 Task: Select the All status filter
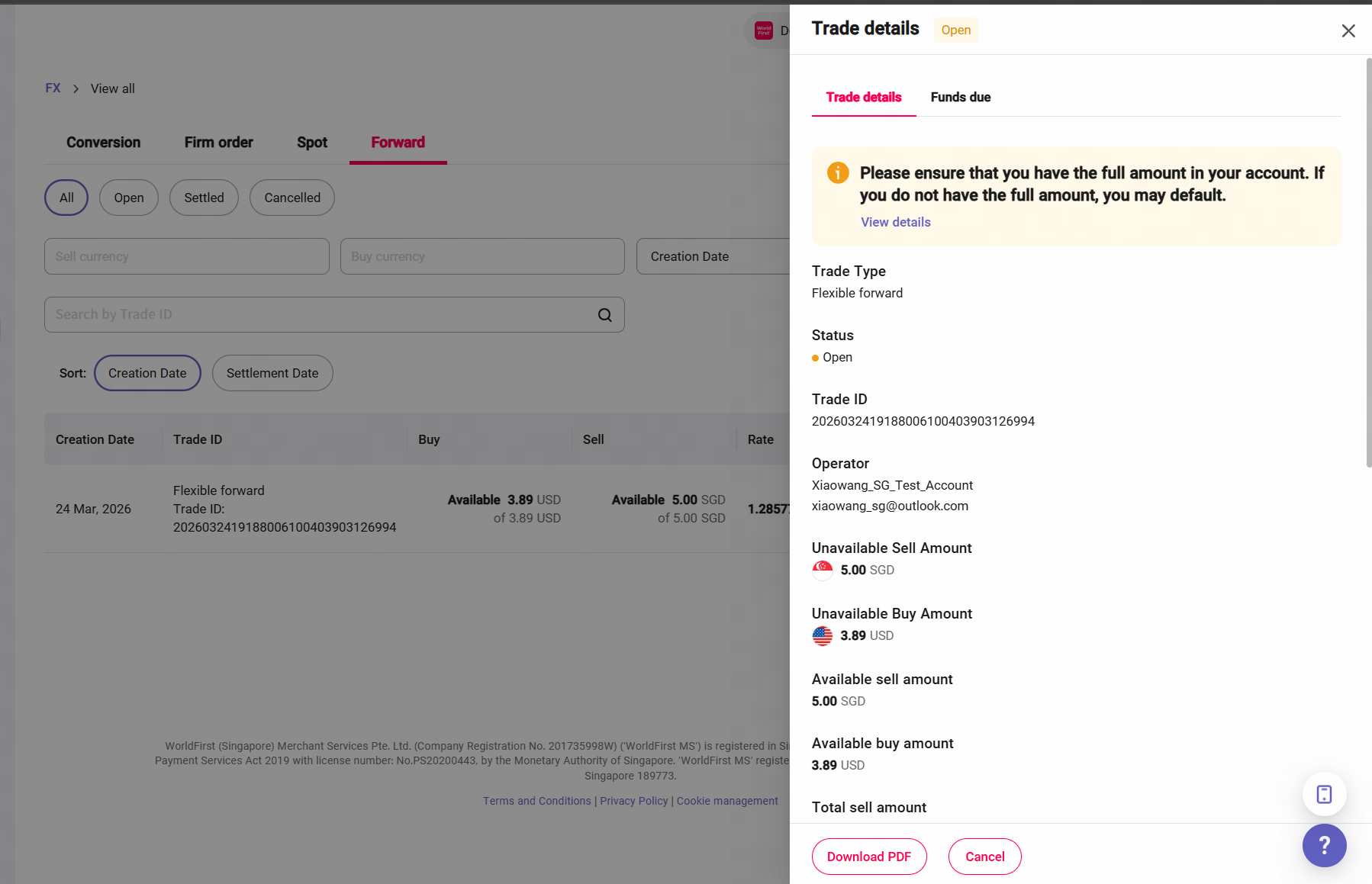pos(66,198)
